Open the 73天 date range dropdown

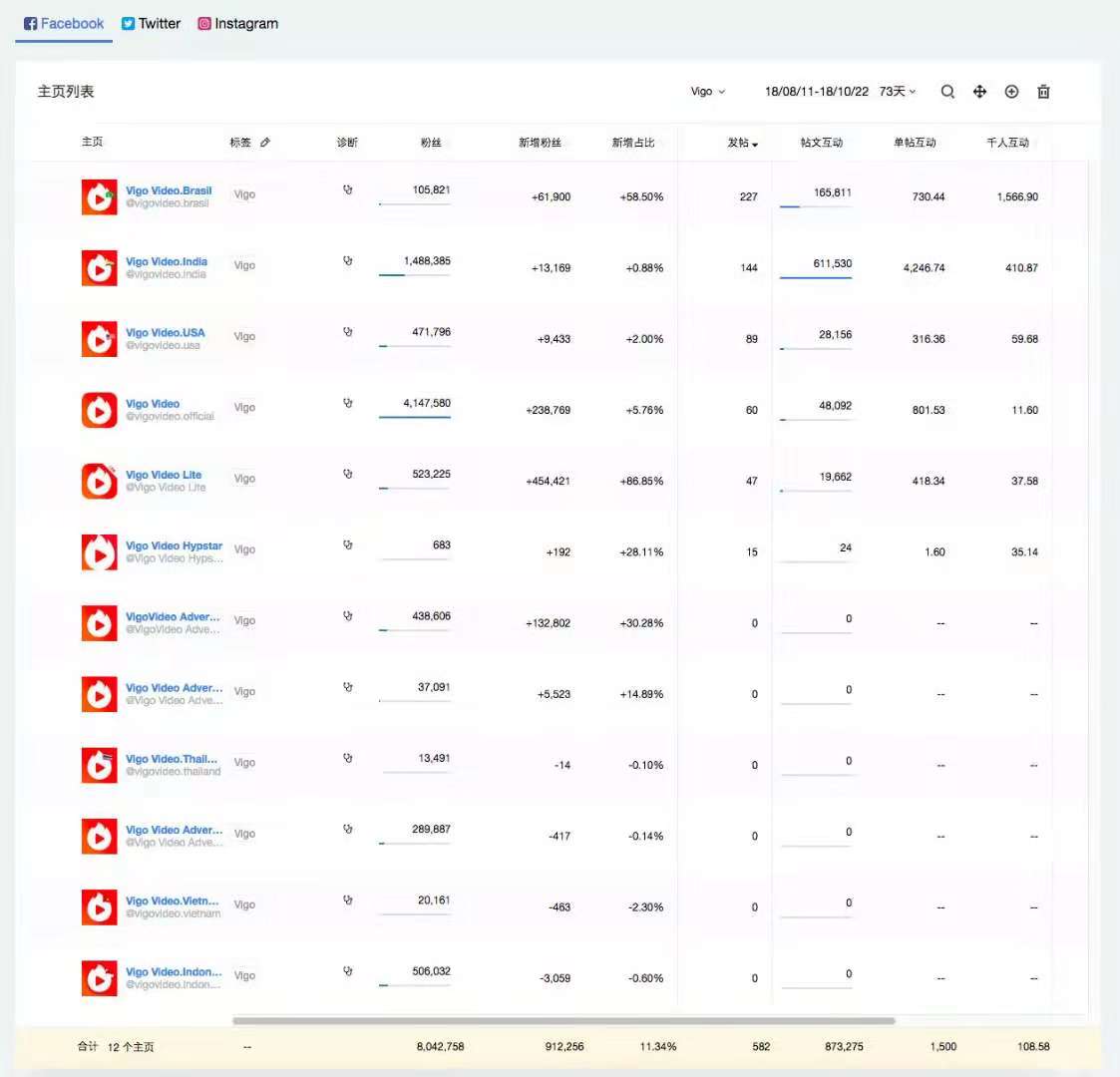pos(898,92)
